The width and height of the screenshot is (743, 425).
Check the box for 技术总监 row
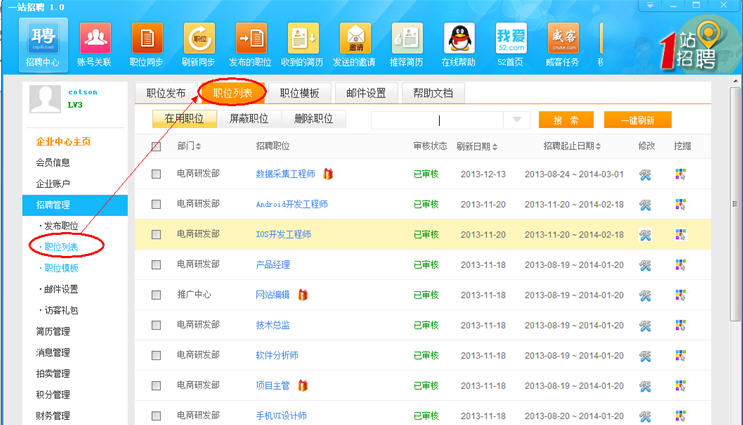click(156, 326)
